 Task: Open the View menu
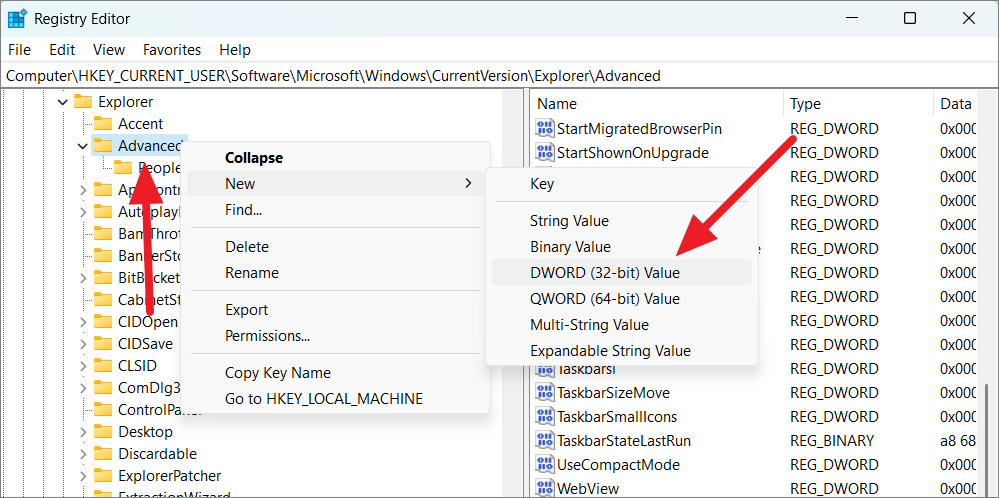[108, 50]
